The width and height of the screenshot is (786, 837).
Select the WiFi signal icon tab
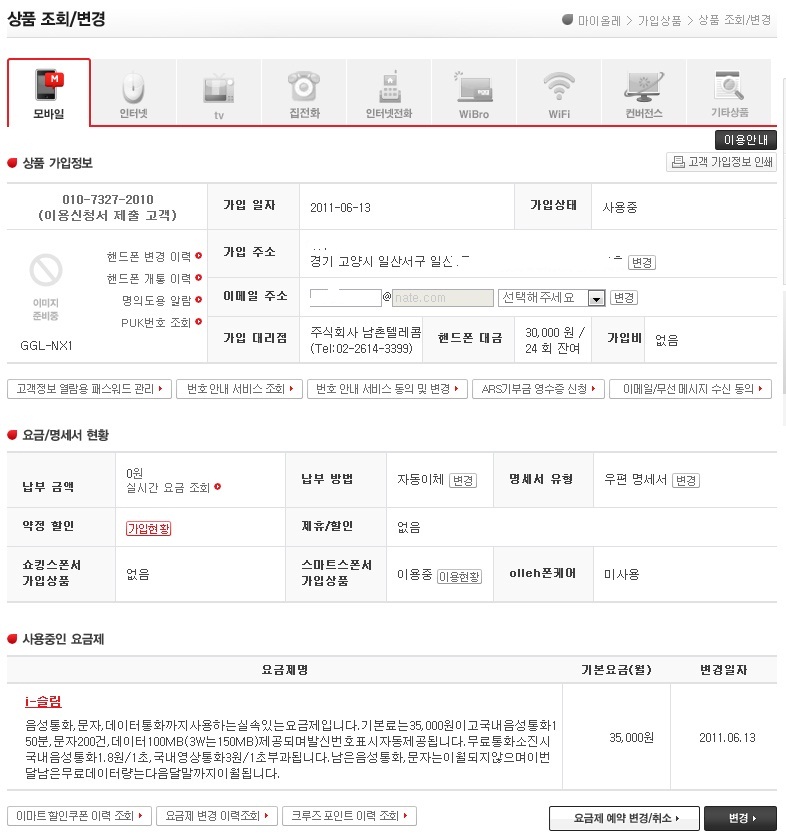(x=559, y=92)
